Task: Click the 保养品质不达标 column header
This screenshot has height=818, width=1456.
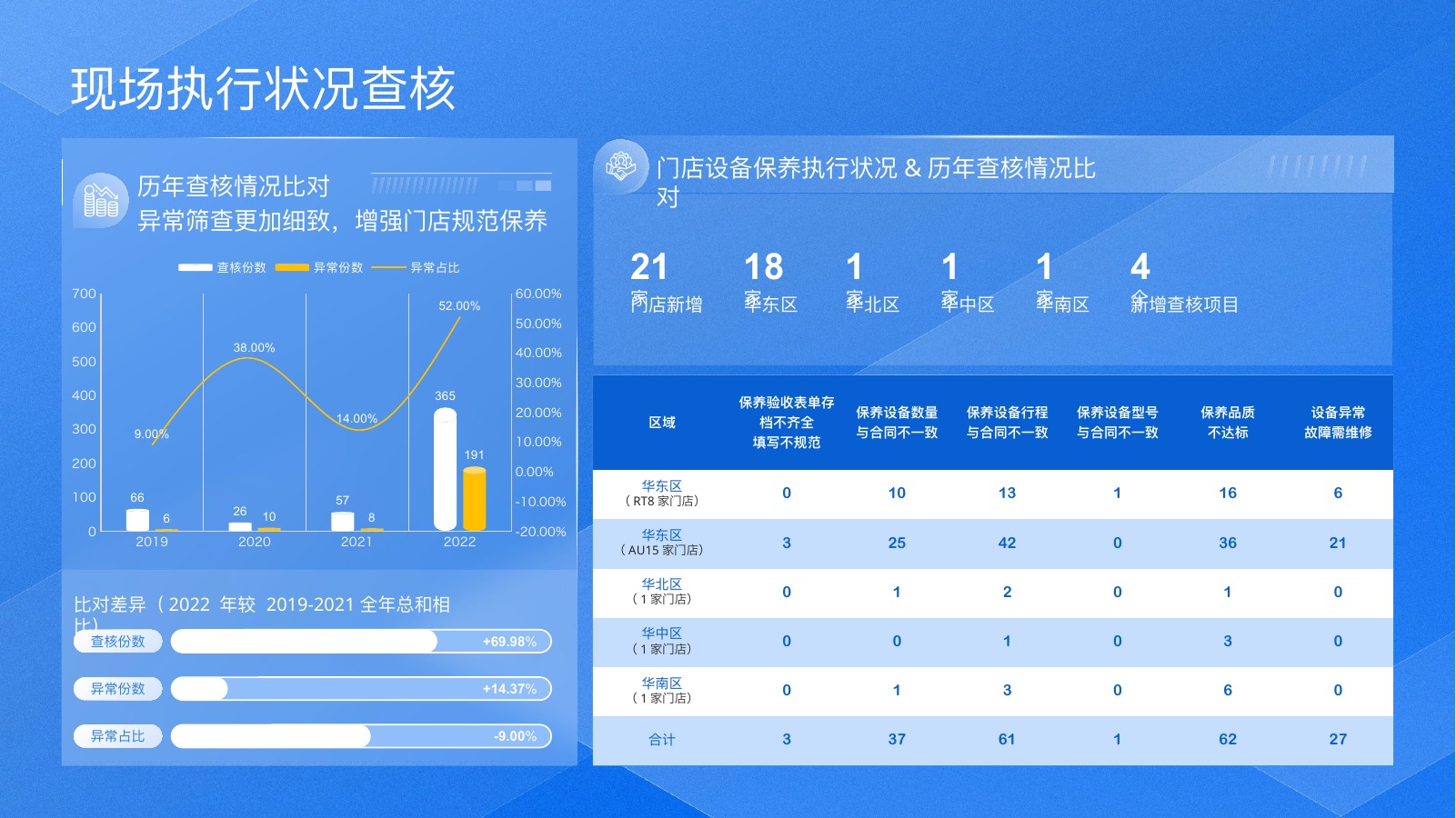Action: coord(1228,423)
